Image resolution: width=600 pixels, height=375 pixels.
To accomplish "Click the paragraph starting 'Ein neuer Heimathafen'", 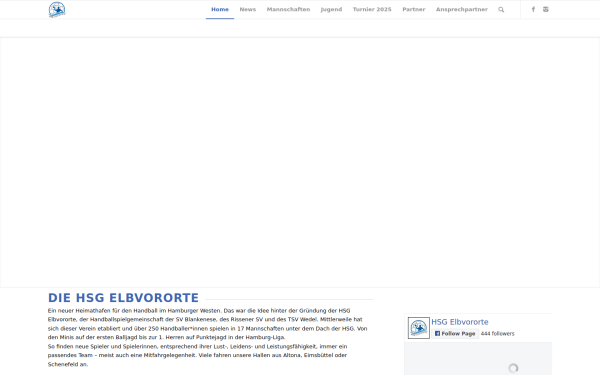I will click(207, 324).
